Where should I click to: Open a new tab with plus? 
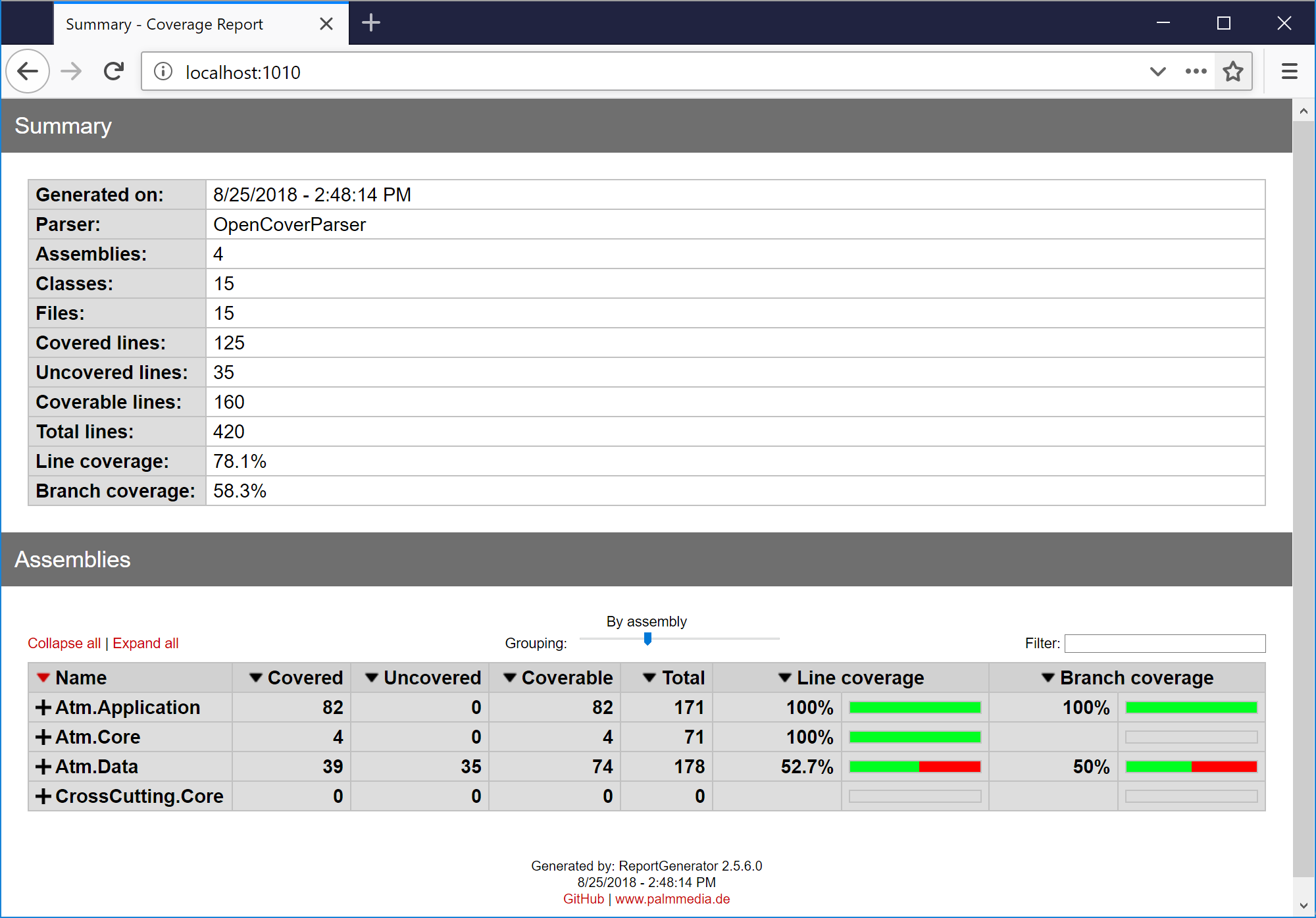[371, 23]
